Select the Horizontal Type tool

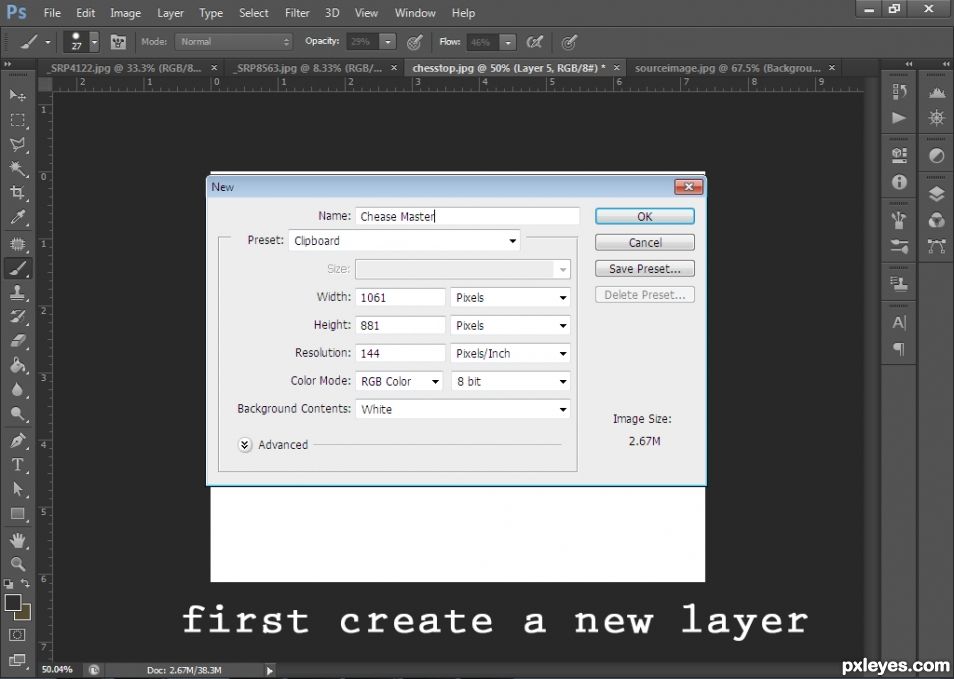(18, 465)
